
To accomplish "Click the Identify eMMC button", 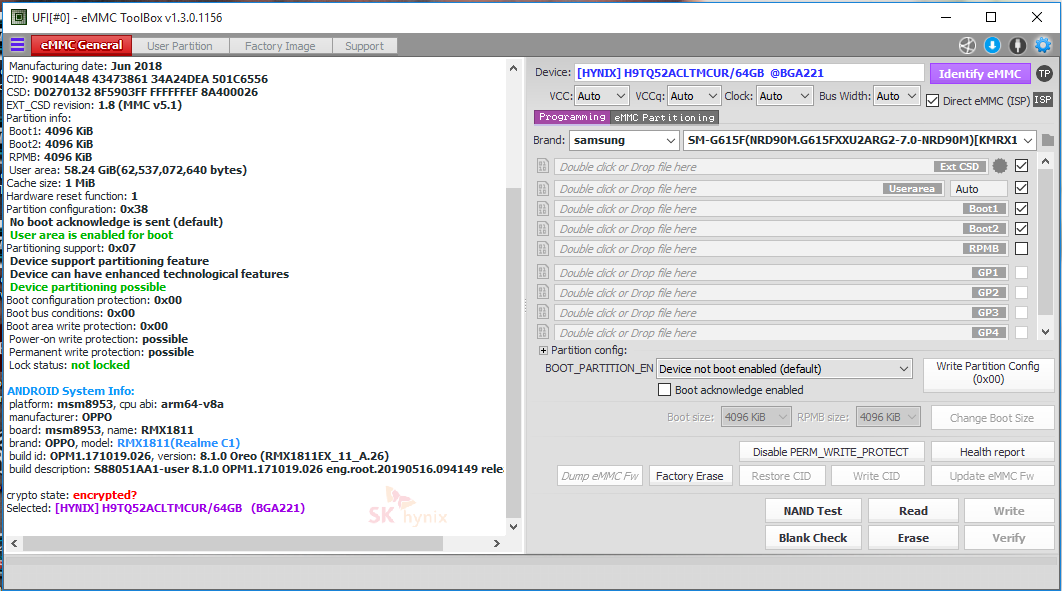I will [979, 74].
